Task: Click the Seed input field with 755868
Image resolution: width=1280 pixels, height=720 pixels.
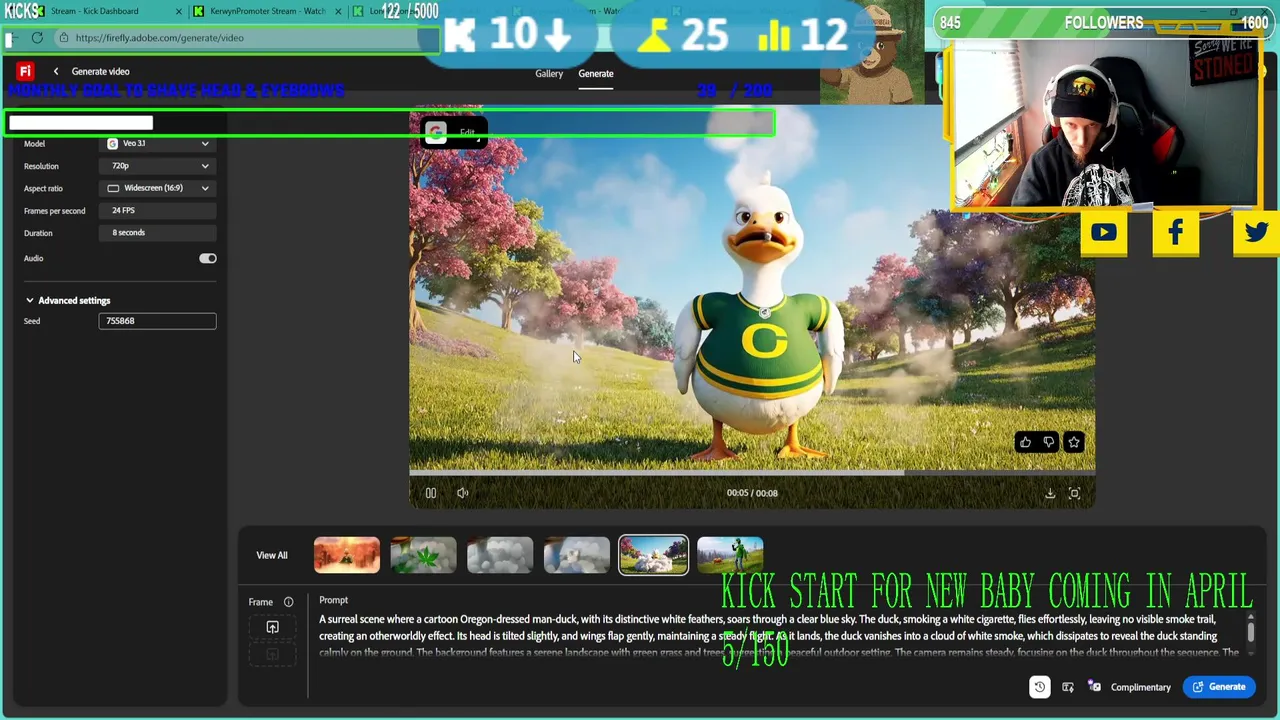Action: [157, 321]
